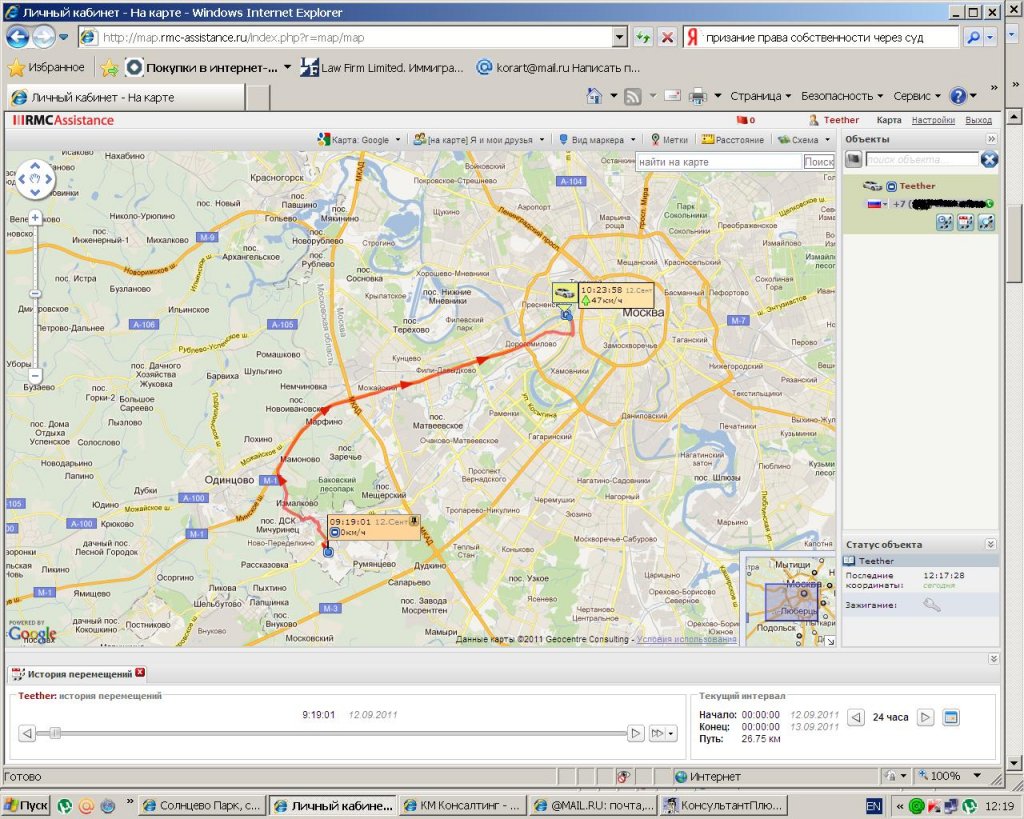Image resolution: width=1024 pixels, height=819 pixels.
Task: Click the IE Help question mark icon
Action: [958, 96]
